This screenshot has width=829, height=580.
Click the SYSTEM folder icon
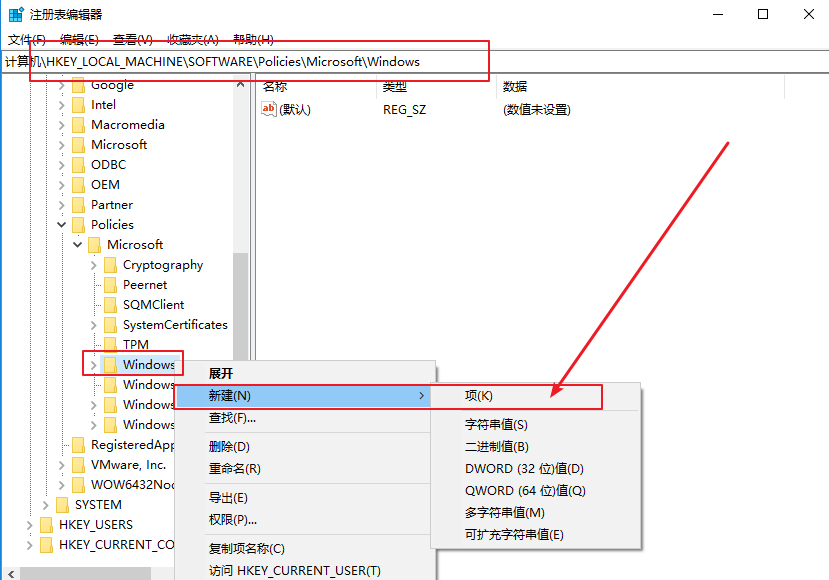pos(62,505)
